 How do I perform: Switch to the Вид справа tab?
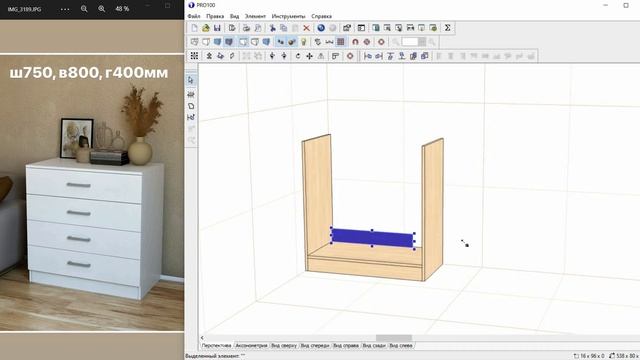(x=346, y=345)
